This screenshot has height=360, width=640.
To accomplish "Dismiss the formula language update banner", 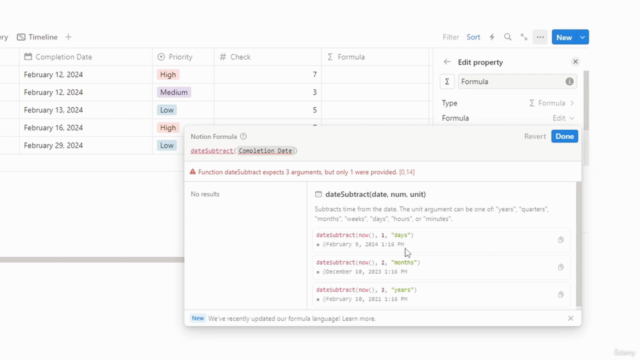I will click(571, 318).
